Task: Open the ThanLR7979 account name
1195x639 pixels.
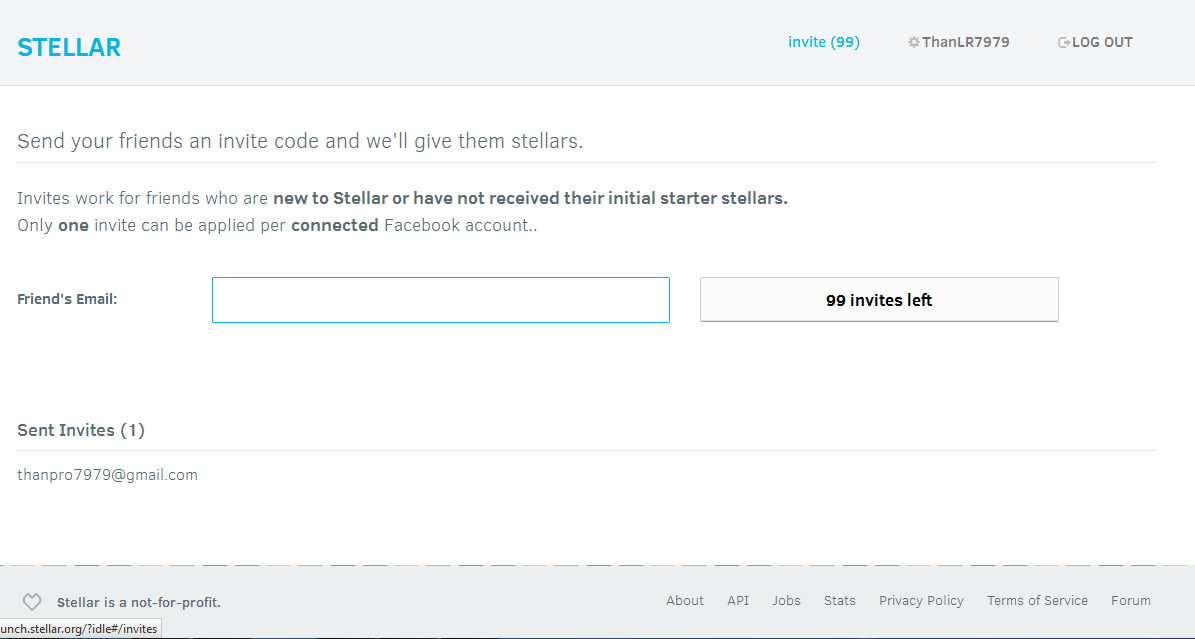Action: [x=965, y=42]
